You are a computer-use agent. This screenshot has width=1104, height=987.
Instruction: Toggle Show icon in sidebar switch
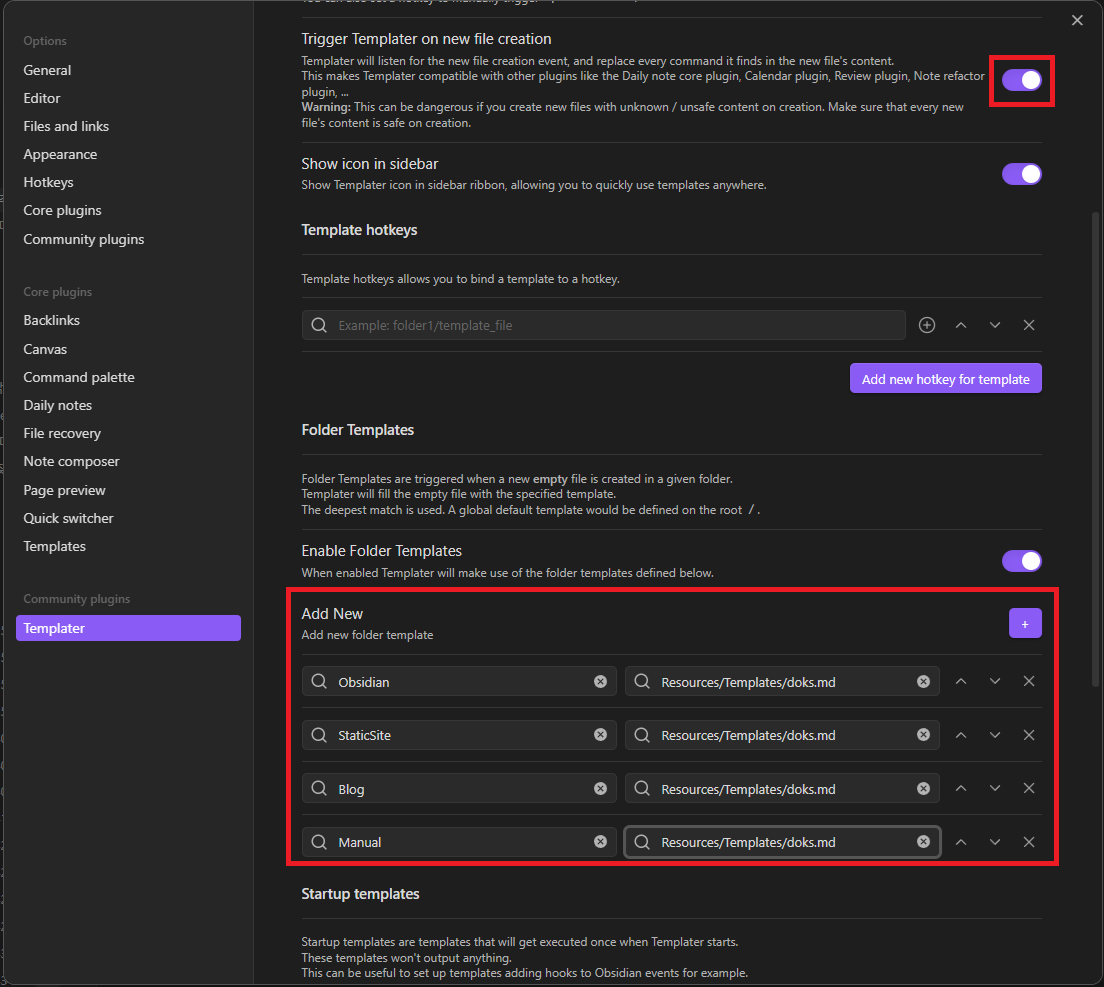pyautogui.click(x=1021, y=174)
